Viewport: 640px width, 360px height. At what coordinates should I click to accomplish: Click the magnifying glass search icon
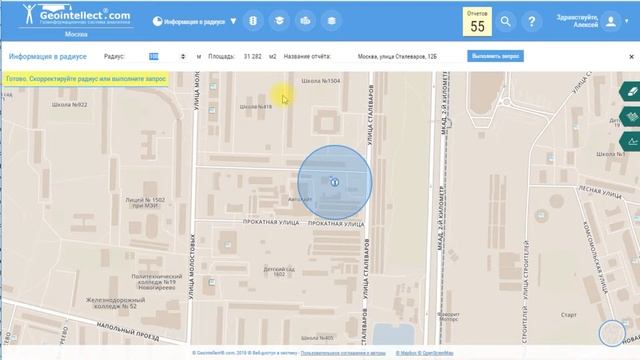pos(506,21)
